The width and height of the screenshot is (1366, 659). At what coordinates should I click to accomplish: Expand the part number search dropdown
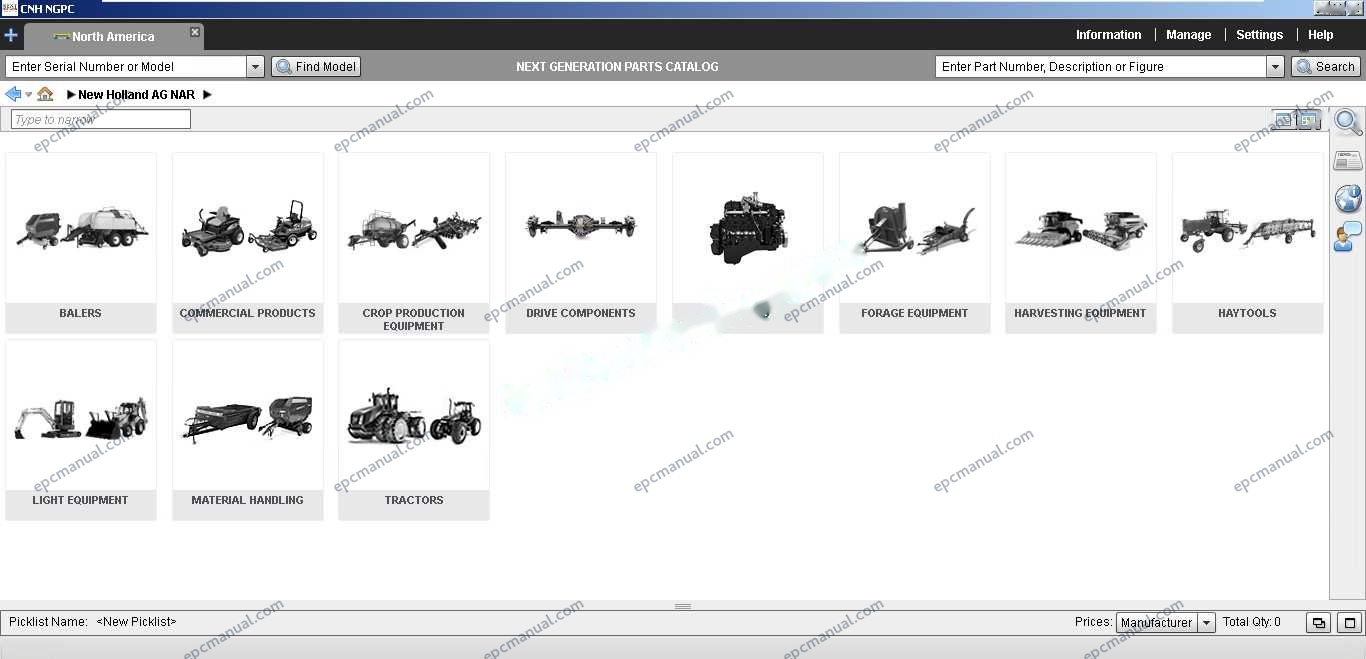1275,67
